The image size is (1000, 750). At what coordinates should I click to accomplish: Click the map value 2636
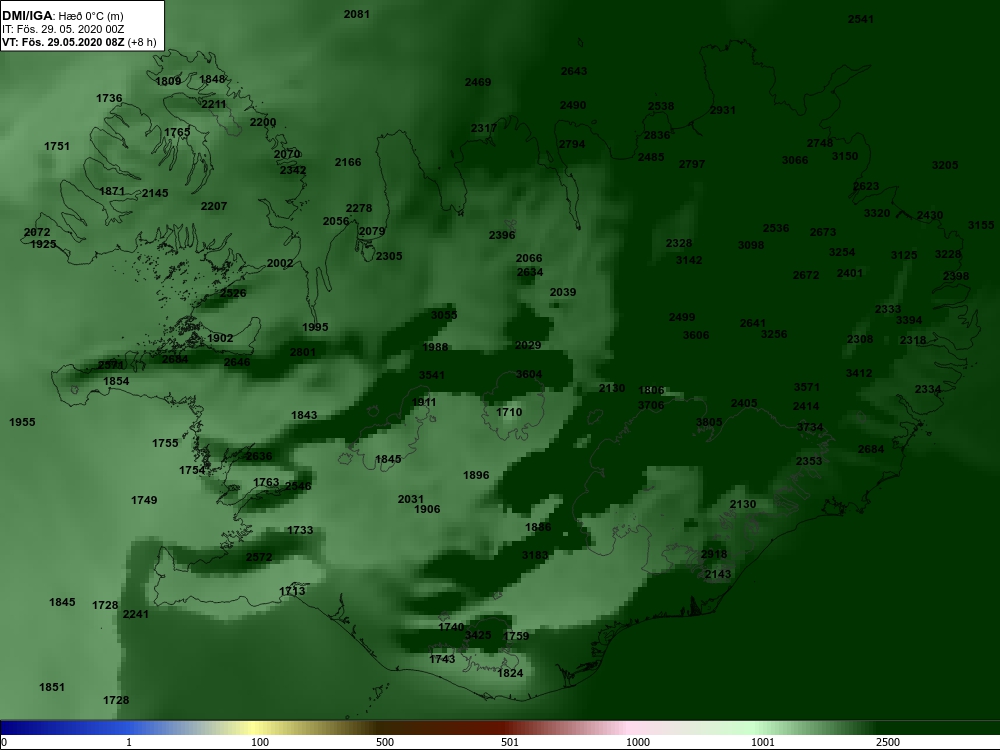coord(259,457)
